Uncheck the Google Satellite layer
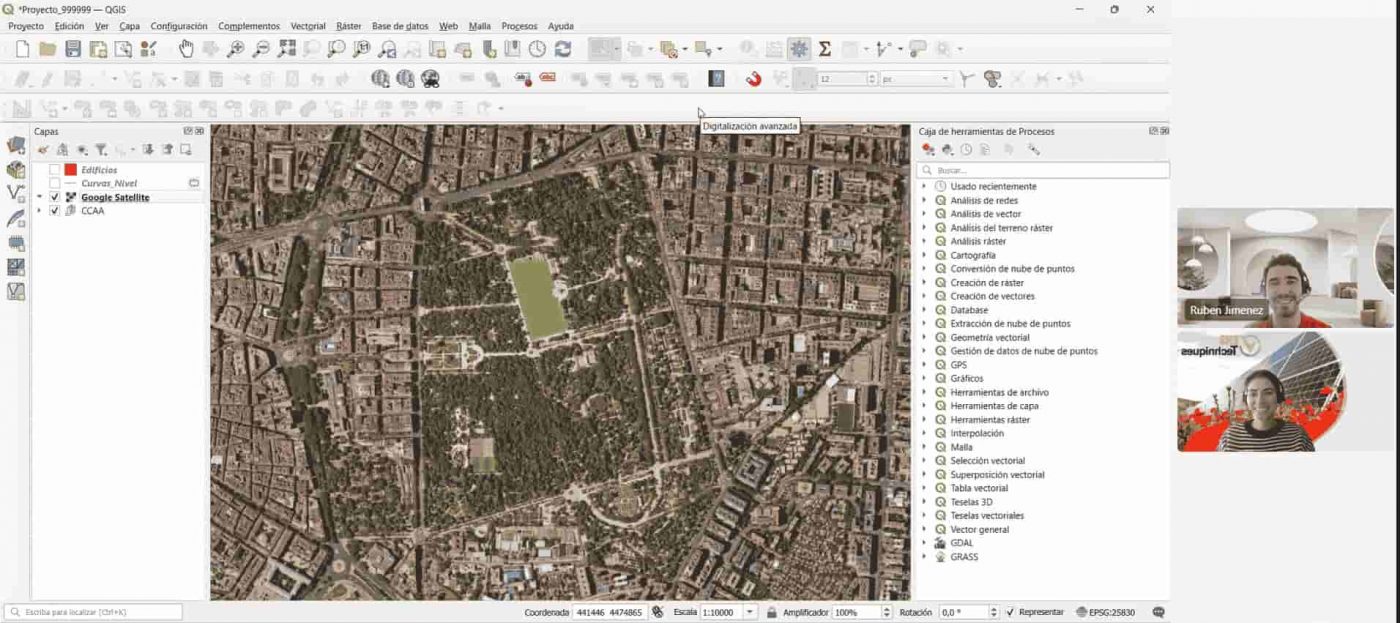This screenshot has height=623, width=1400. pos(55,198)
